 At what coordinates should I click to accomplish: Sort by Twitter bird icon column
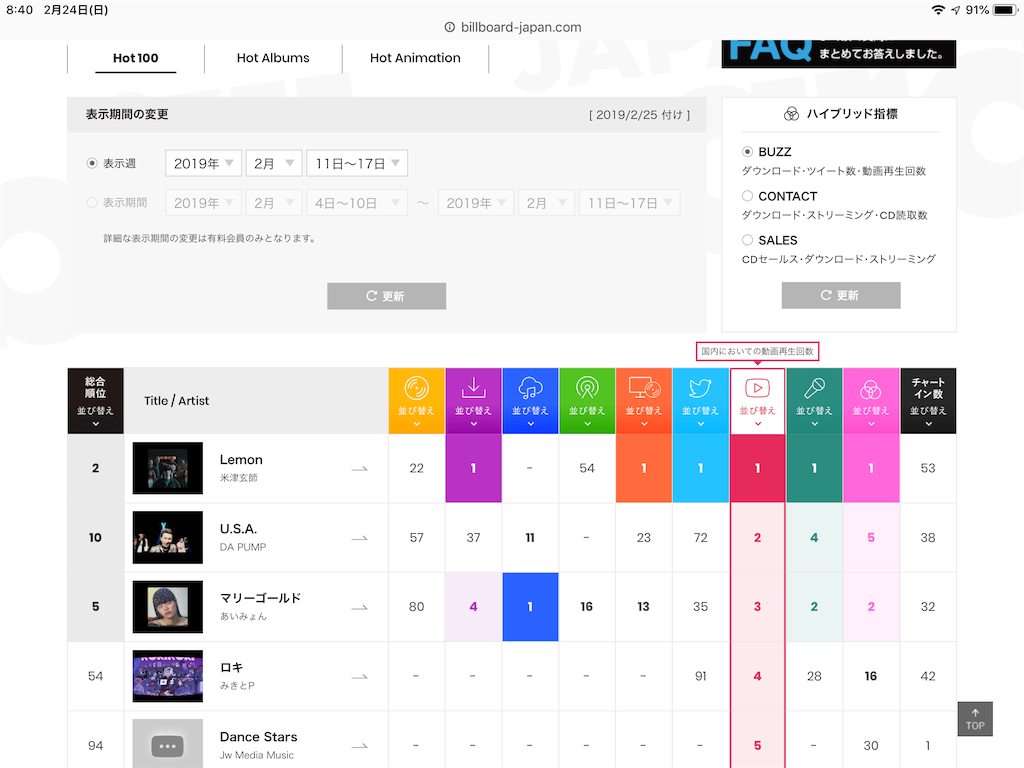(701, 401)
